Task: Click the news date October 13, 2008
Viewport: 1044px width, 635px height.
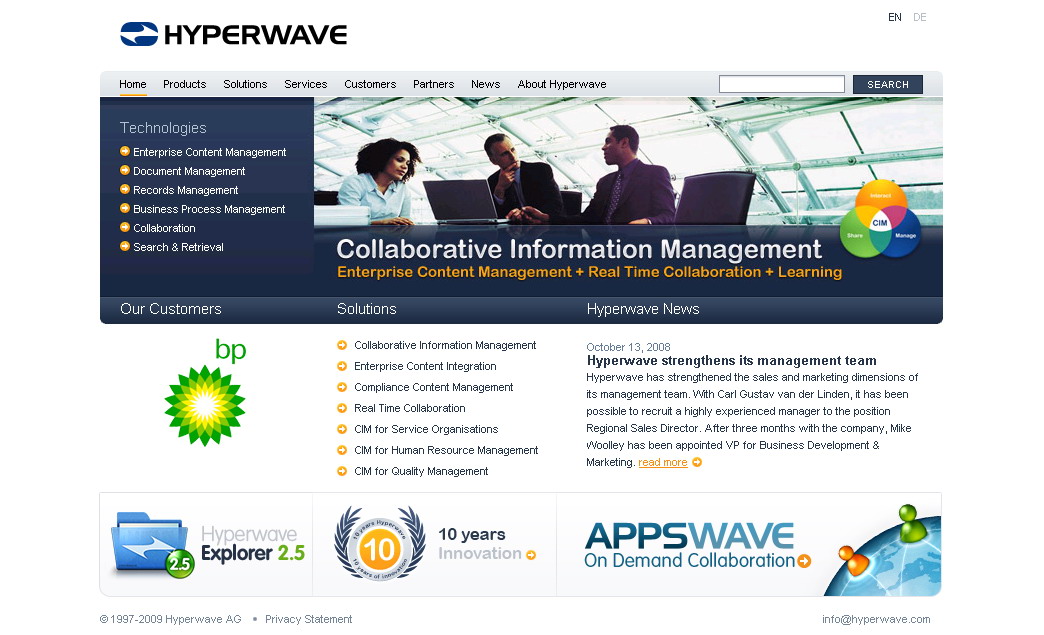Action: coord(628,347)
